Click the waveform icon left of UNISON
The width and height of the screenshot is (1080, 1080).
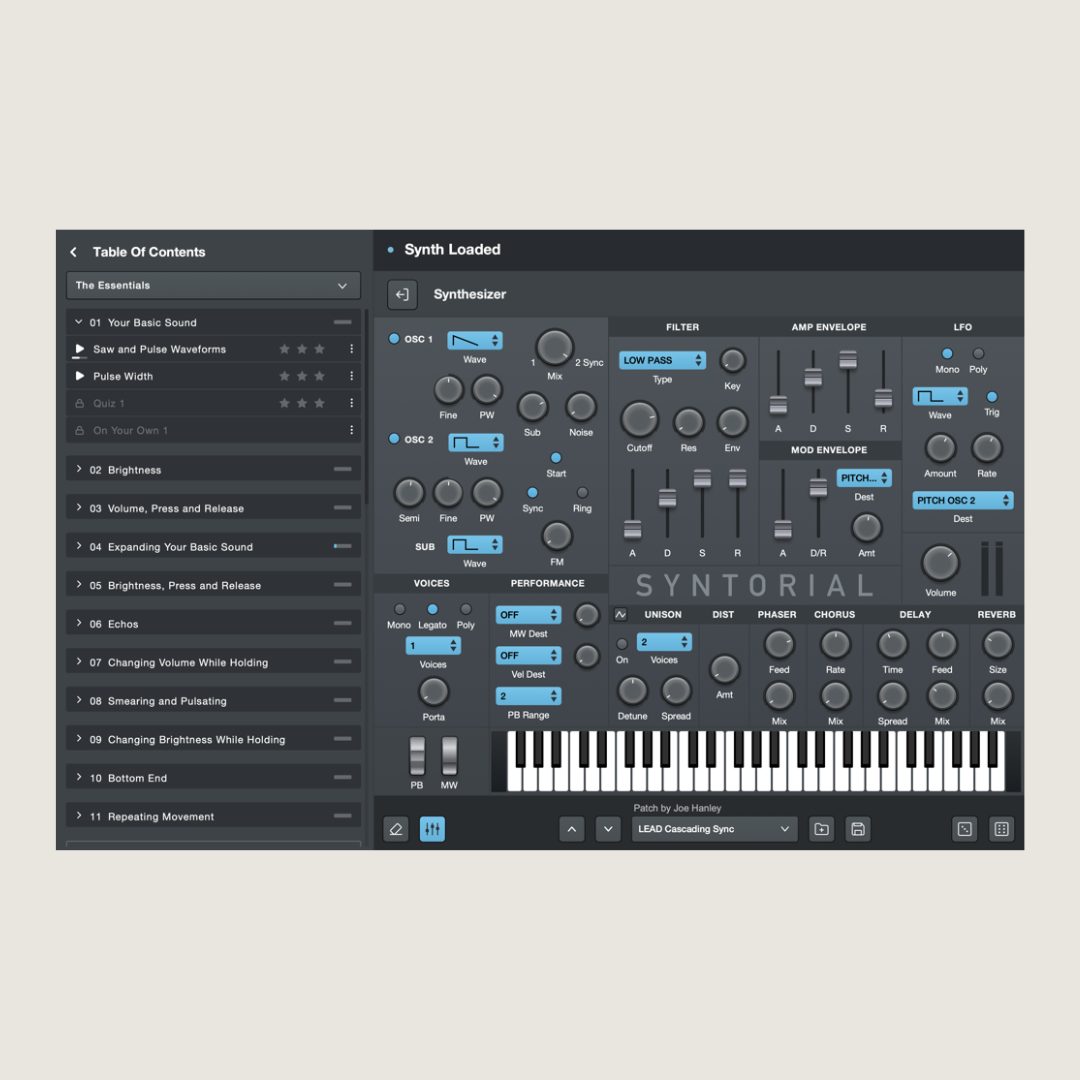[621, 614]
